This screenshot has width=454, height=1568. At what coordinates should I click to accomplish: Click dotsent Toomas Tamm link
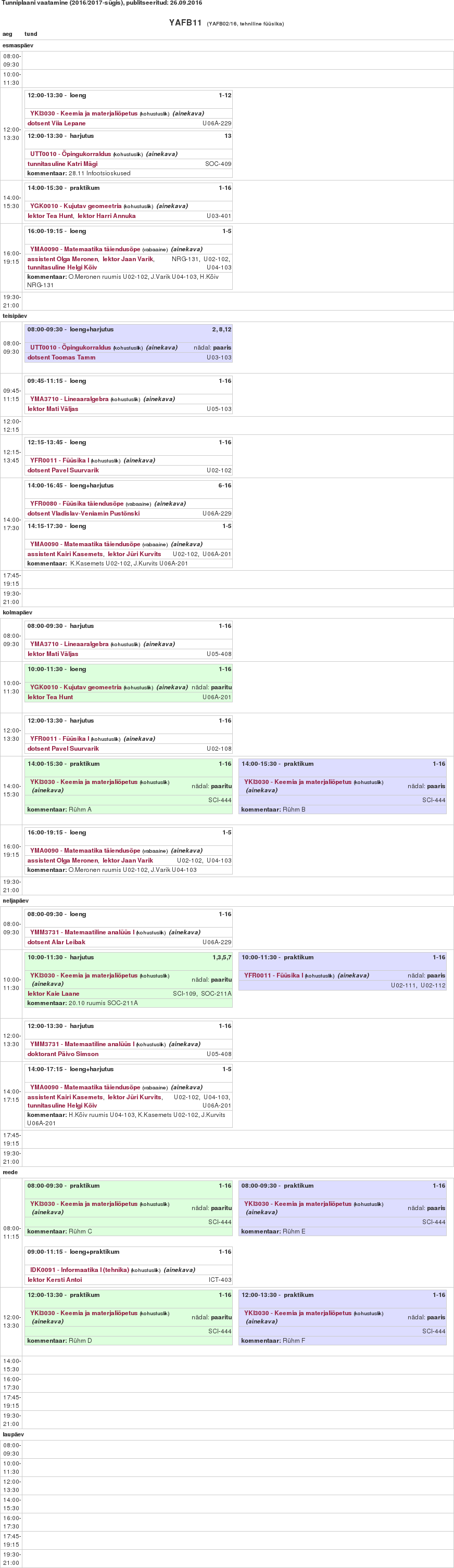tap(61, 357)
